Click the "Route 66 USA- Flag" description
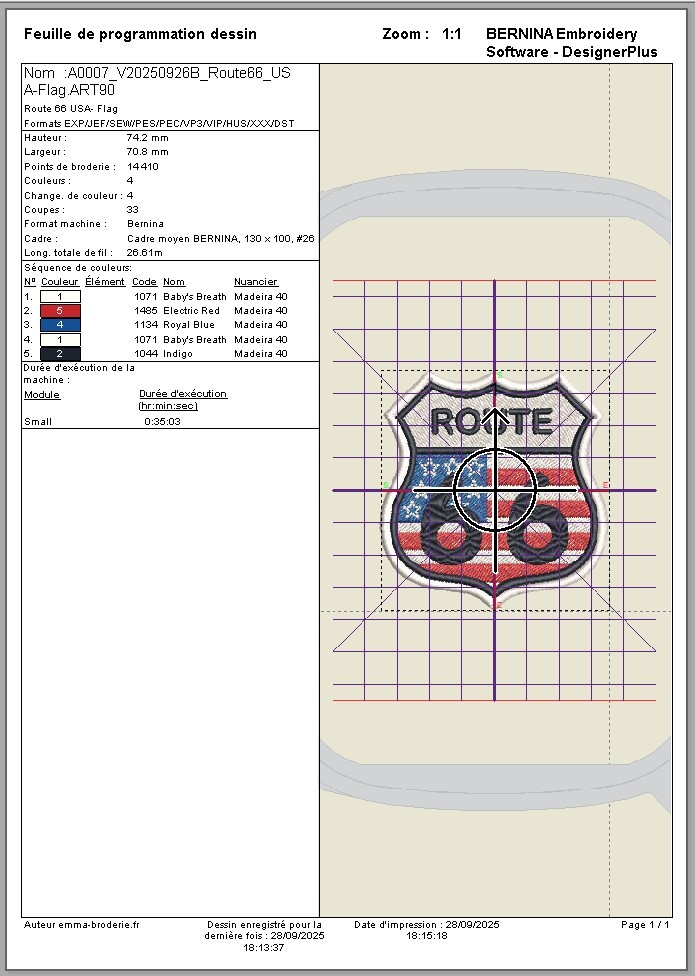Image resolution: width=695 pixels, height=976 pixels. tap(71, 109)
